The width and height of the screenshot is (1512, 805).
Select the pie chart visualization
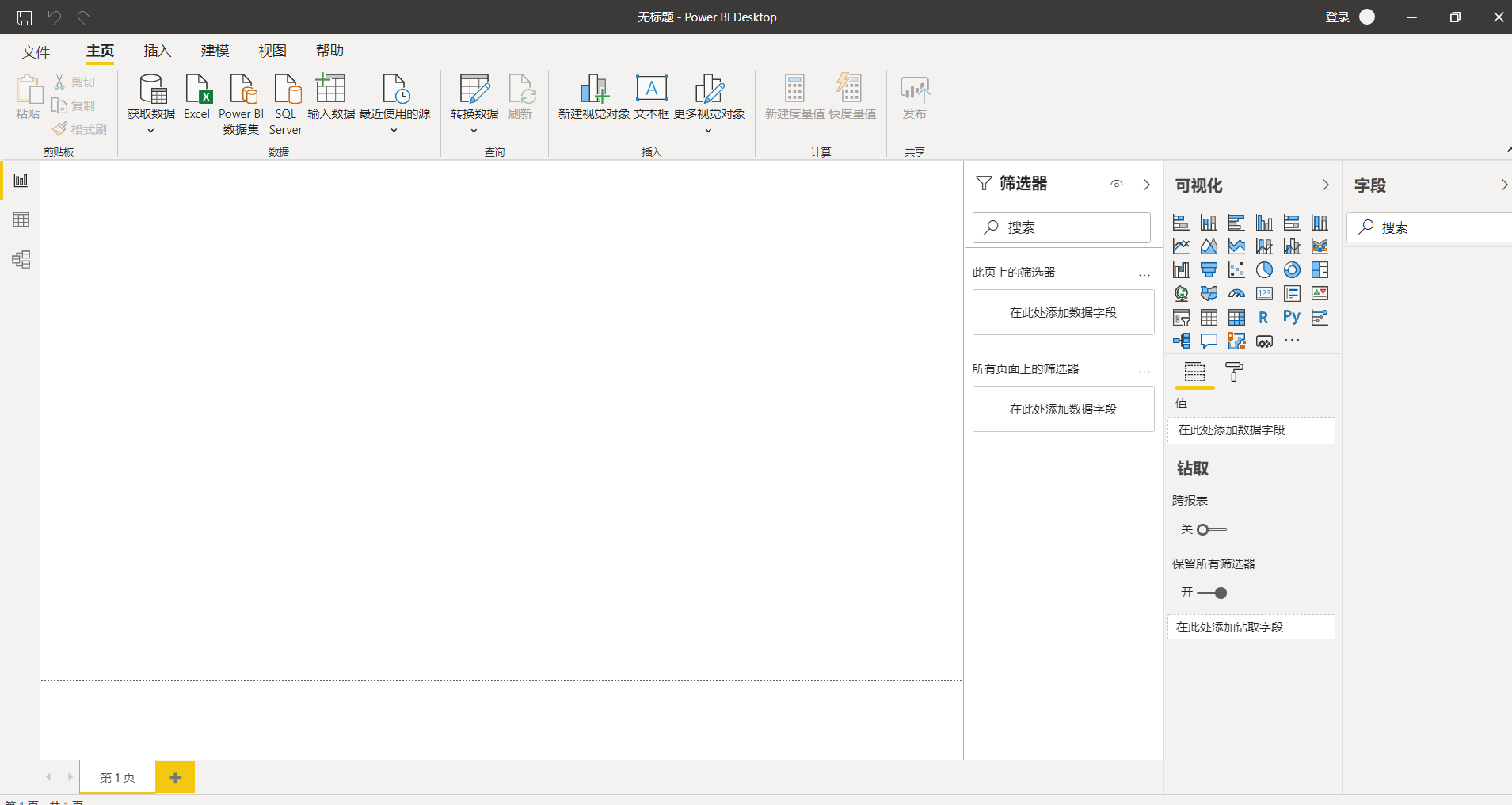(1264, 270)
